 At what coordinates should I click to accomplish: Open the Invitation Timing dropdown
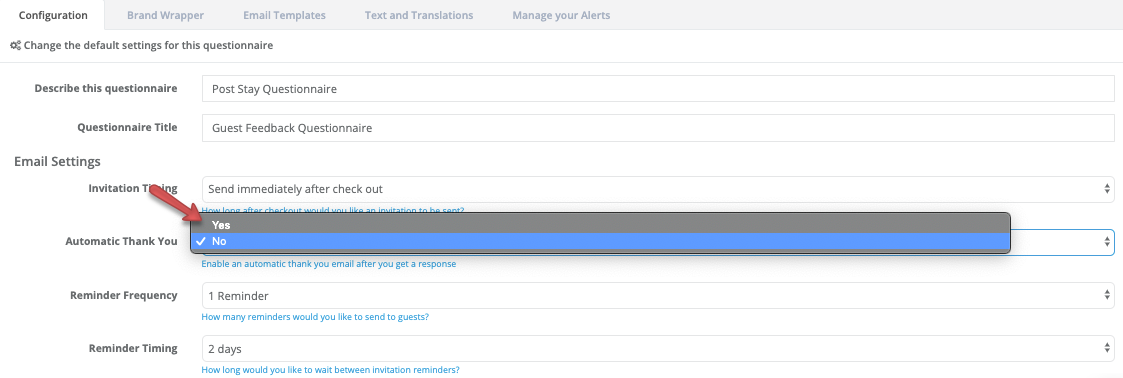click(658, 189)
